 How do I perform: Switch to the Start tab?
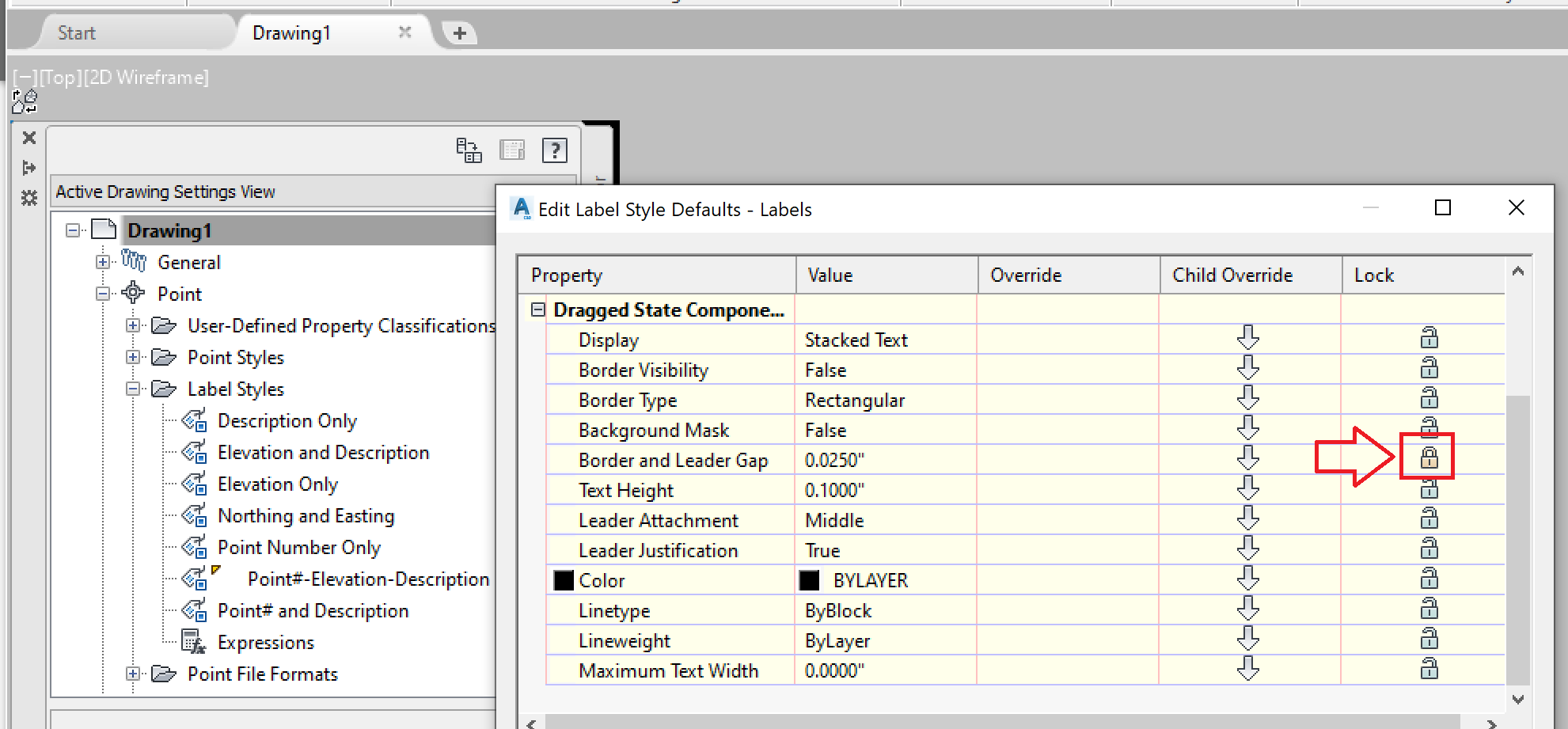76,33
